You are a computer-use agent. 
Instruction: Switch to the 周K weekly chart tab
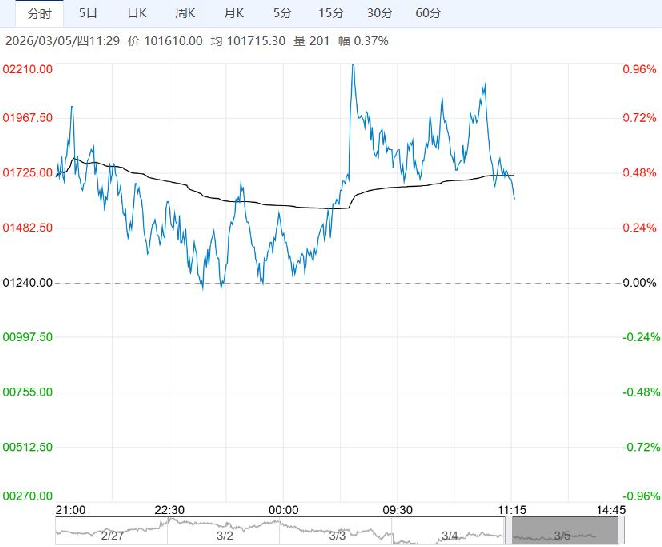coord(185,13)
